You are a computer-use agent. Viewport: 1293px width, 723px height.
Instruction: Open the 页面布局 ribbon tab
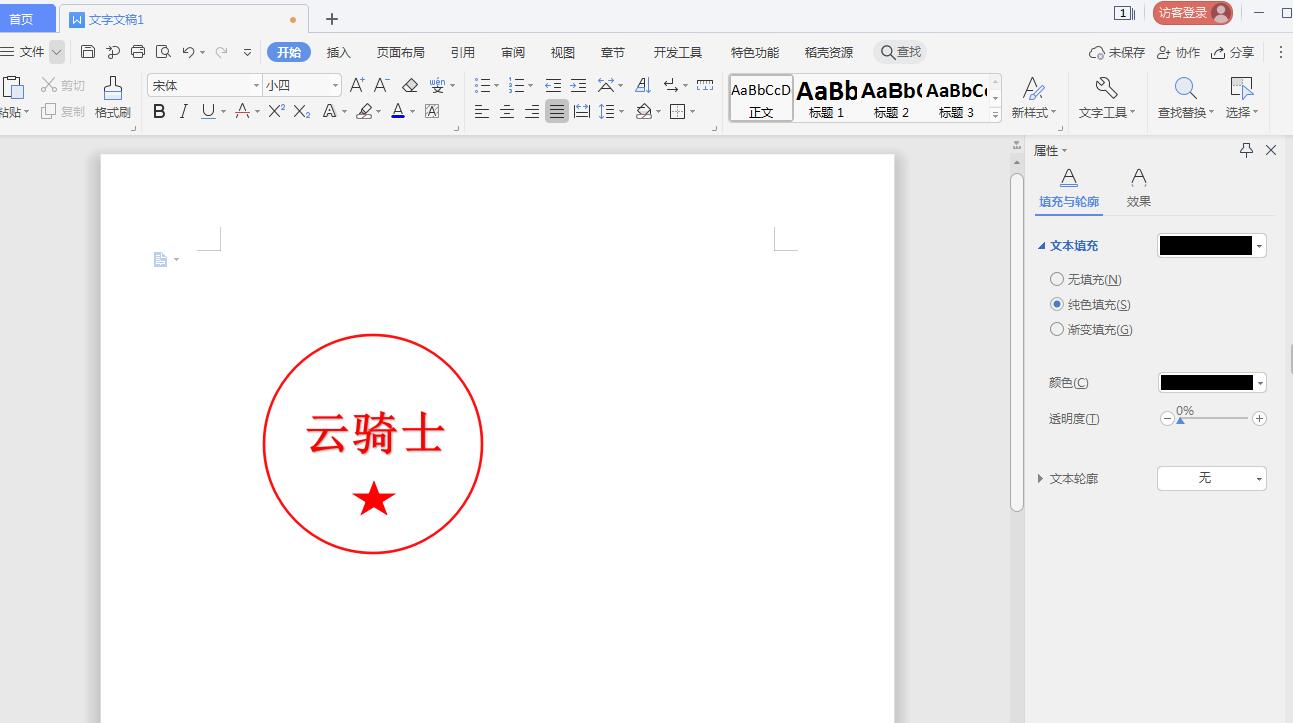400,52
